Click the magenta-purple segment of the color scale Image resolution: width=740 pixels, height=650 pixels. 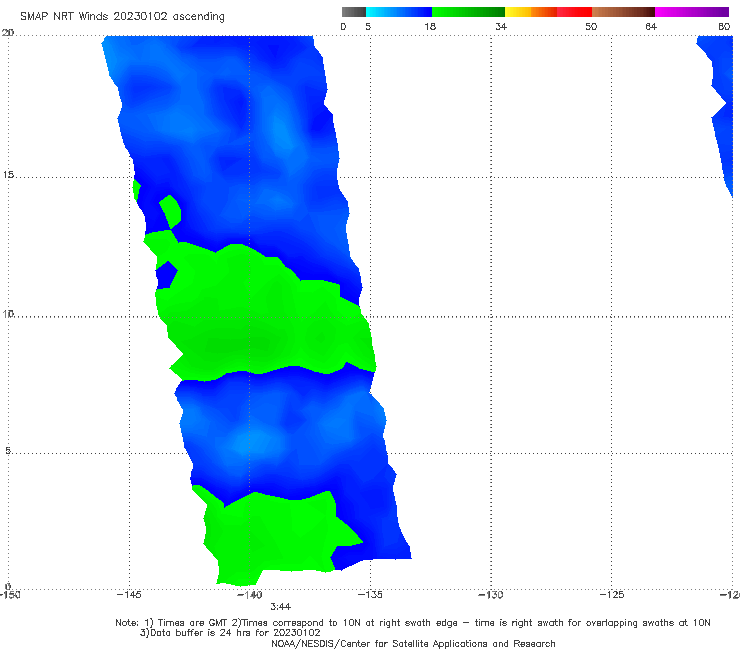coord(692,12)
